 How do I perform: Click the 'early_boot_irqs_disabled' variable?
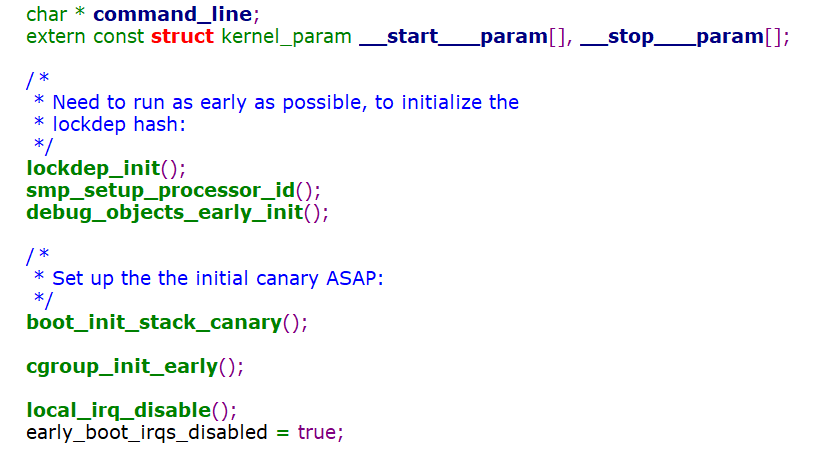click(147, 432)
